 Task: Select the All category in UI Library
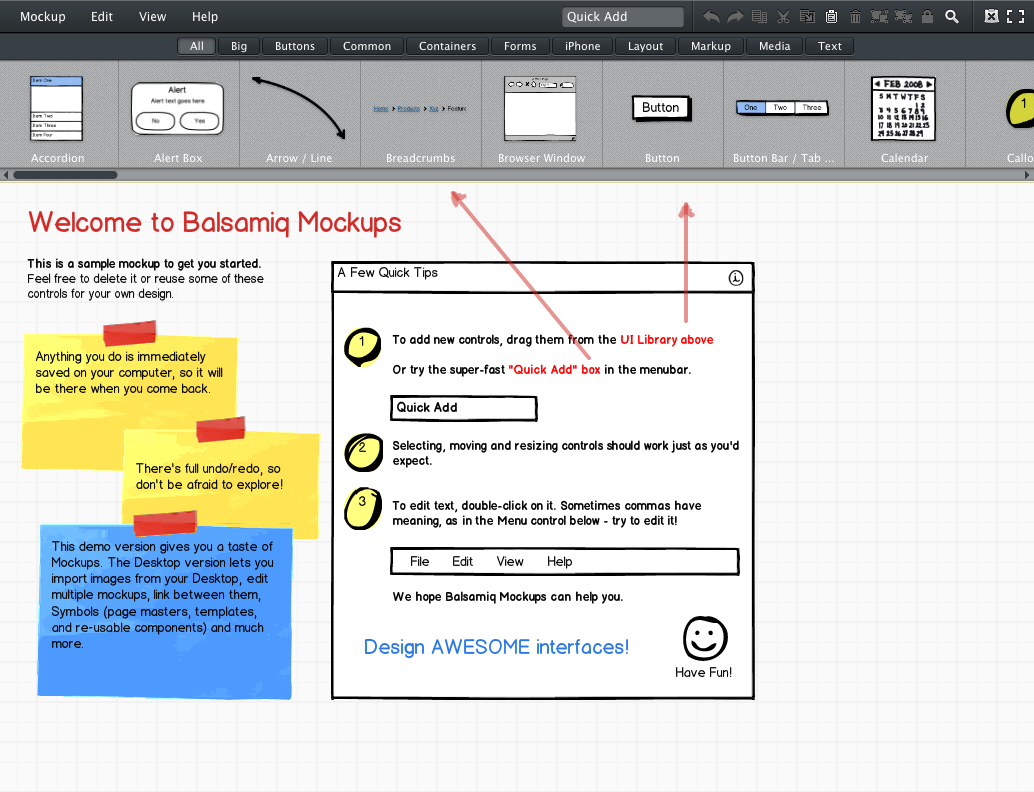click(197, 46)
